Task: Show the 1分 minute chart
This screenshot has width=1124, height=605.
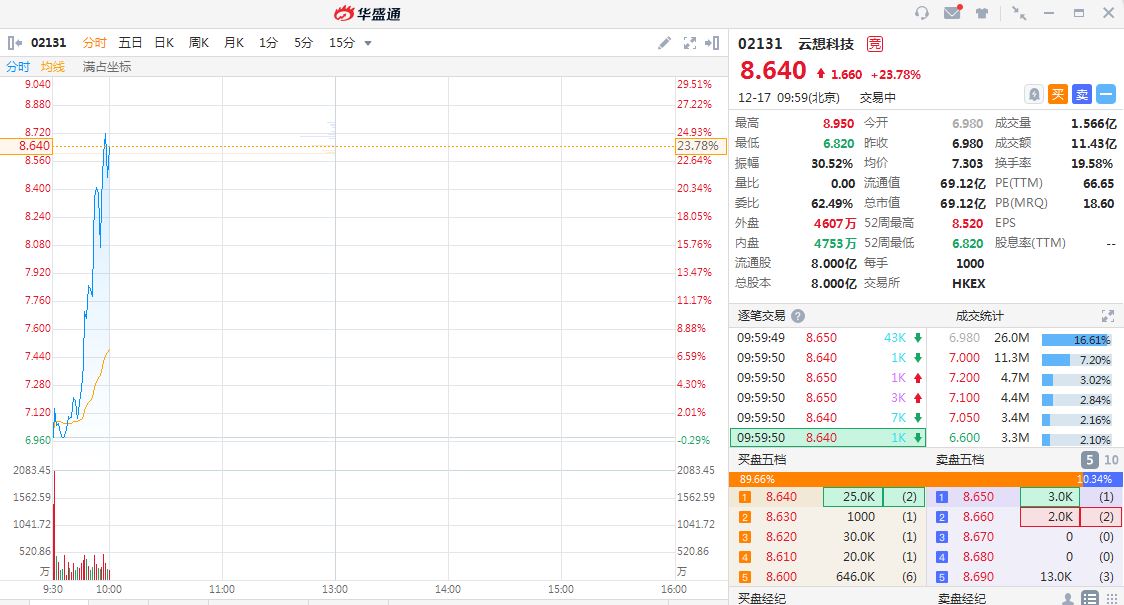Action: tap(268, 43)
